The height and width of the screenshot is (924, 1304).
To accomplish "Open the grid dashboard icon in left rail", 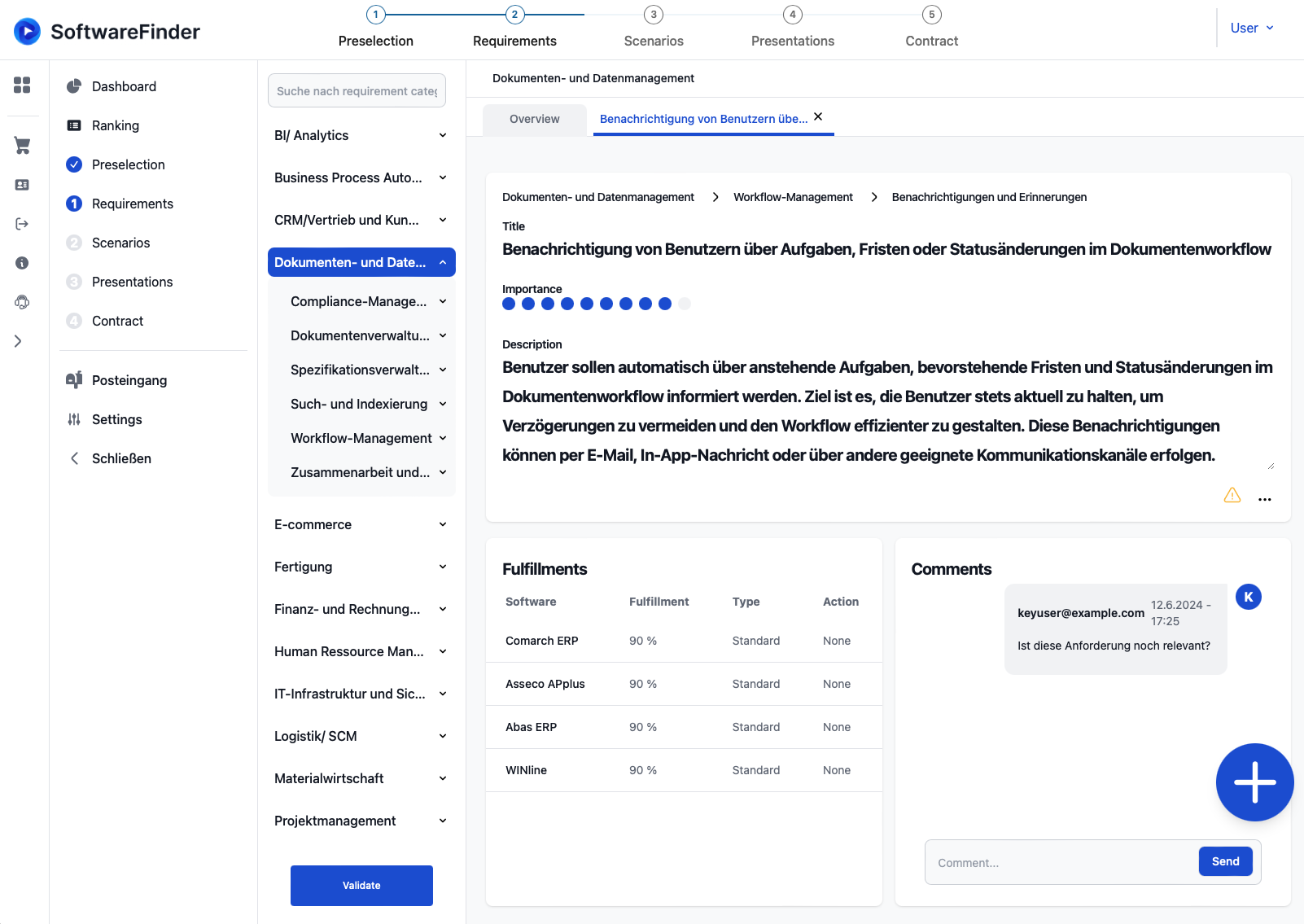I will (x=22, y=85).
